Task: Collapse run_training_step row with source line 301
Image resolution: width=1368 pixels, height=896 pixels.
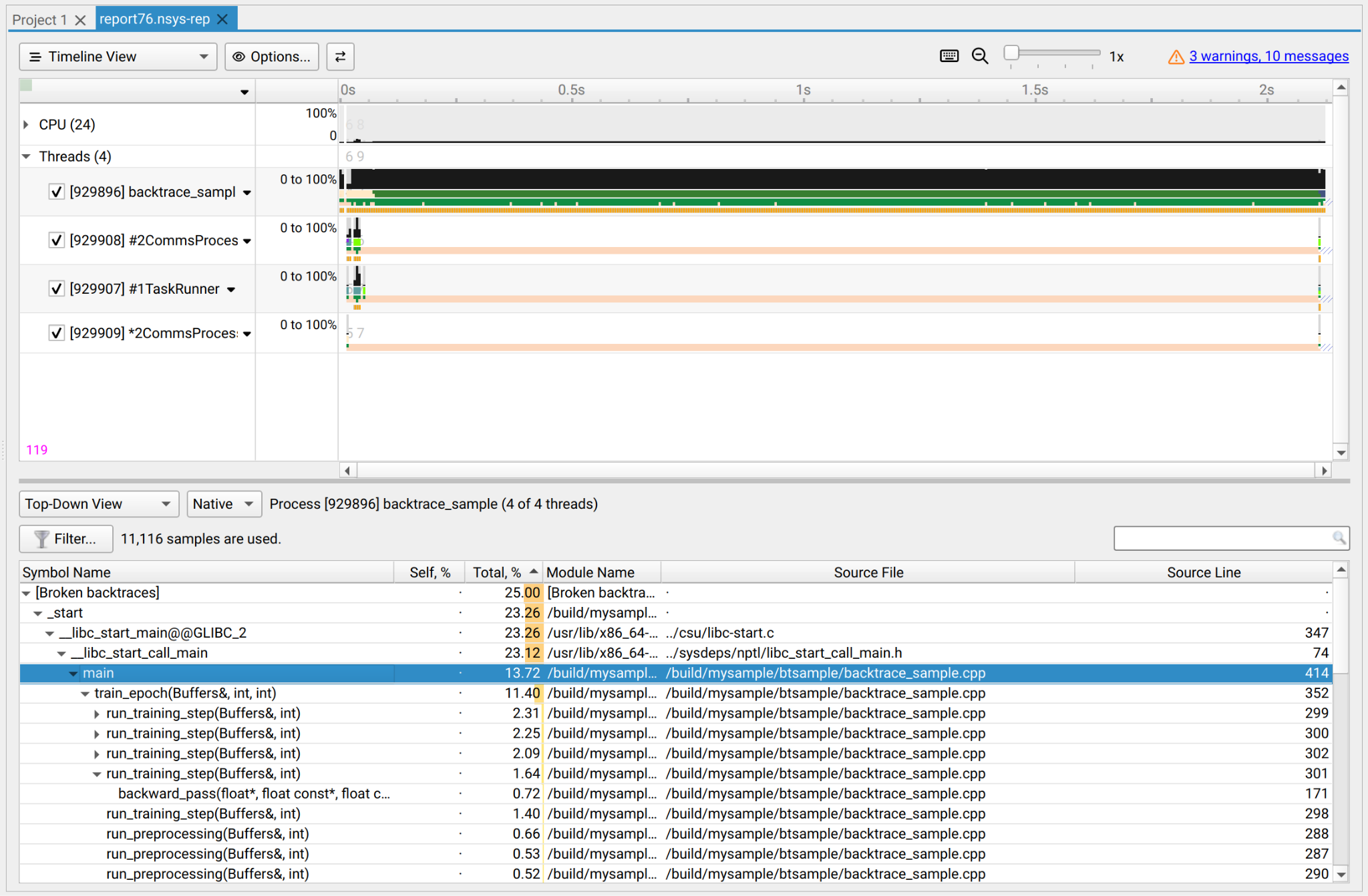Action: click(x=97, y=774)
